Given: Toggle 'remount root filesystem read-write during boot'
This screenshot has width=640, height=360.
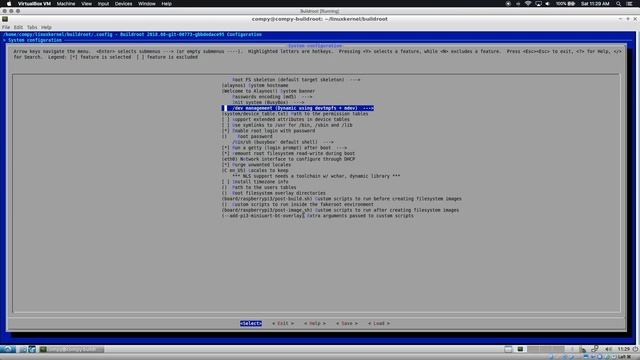Looking at the screenshot, I should point(288,153).
